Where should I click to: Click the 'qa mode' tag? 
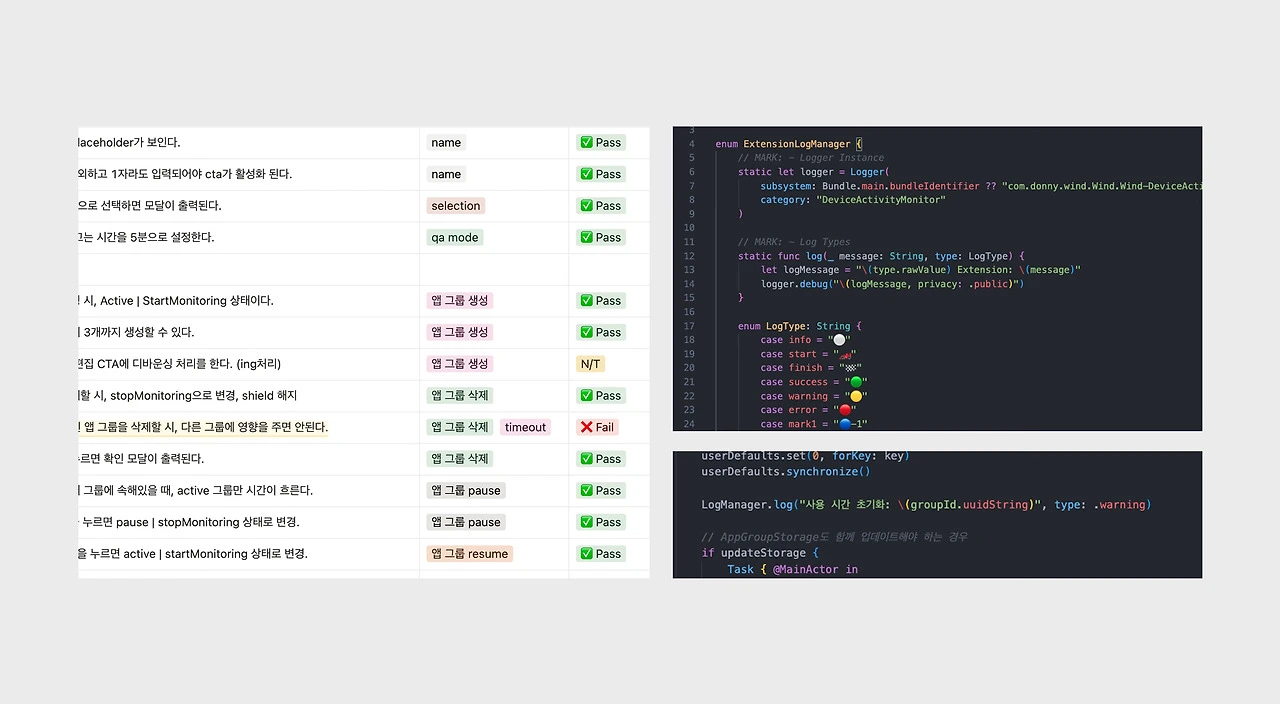pos(455,237)
